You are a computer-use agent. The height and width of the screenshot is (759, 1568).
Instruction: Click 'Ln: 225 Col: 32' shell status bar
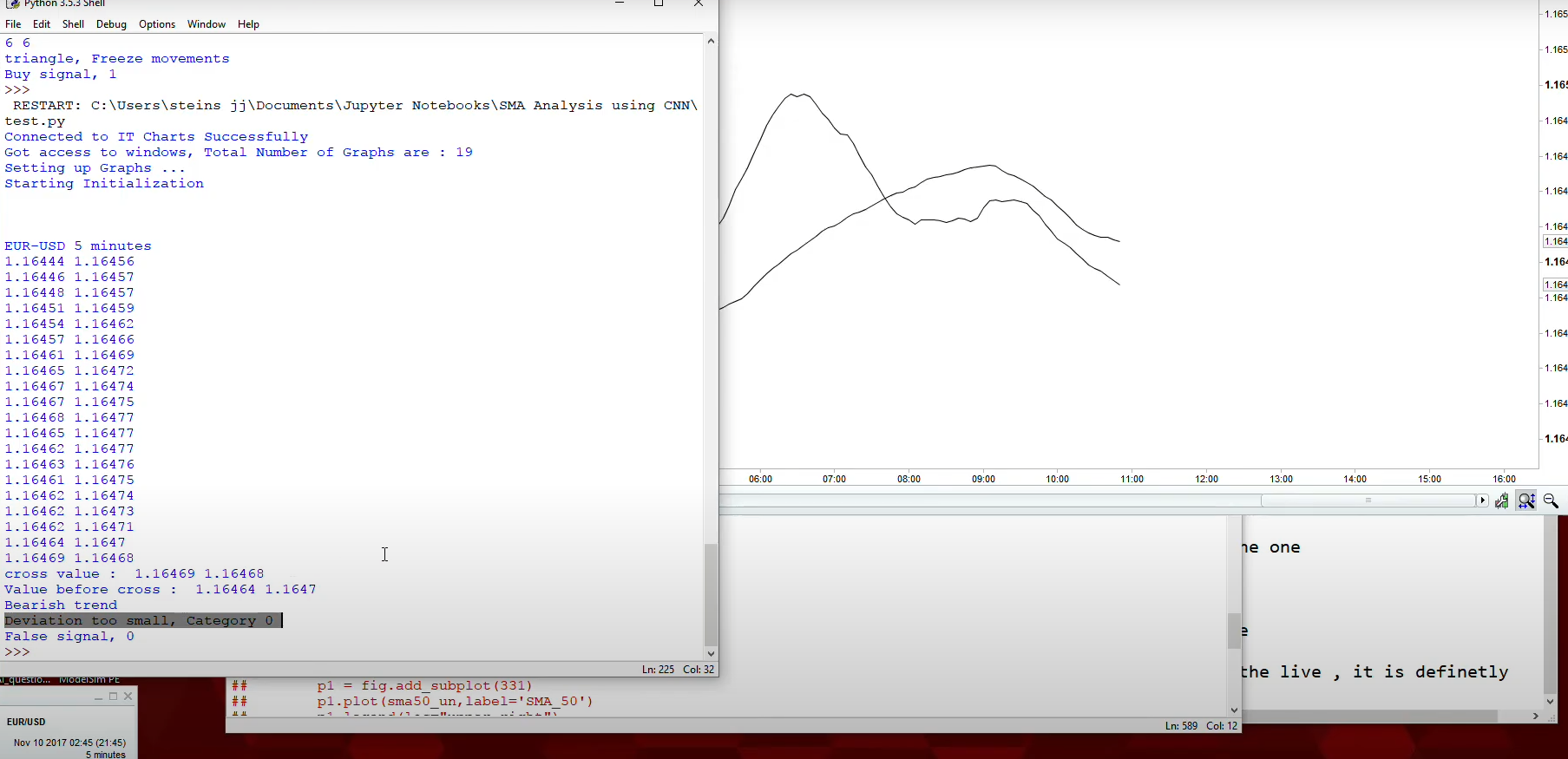pyautogui.click(x=678, y=670)
